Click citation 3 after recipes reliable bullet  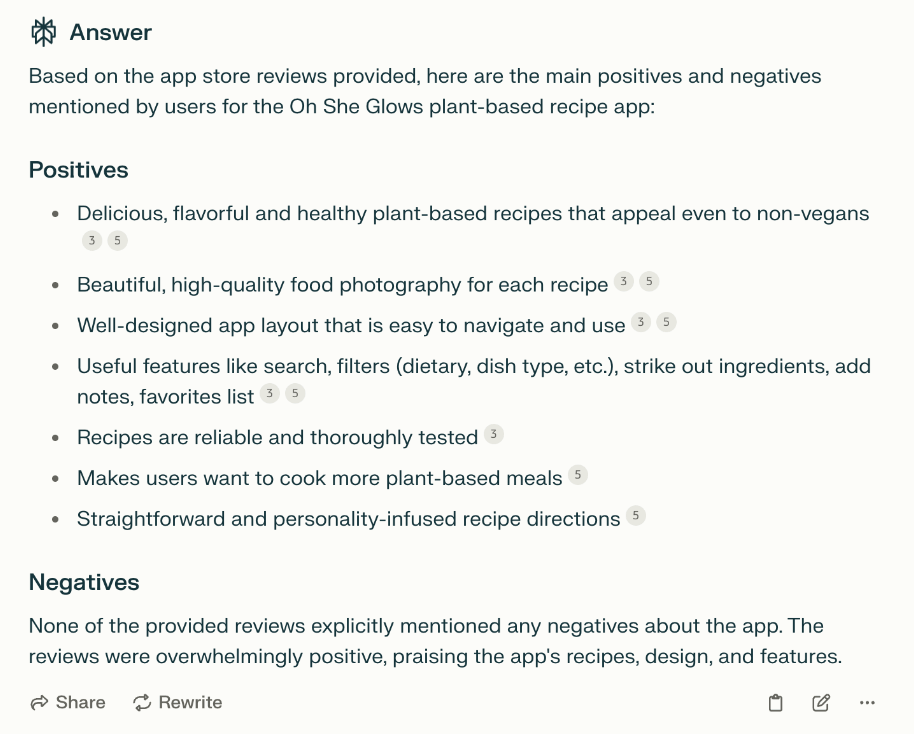(x=491, y=434)
